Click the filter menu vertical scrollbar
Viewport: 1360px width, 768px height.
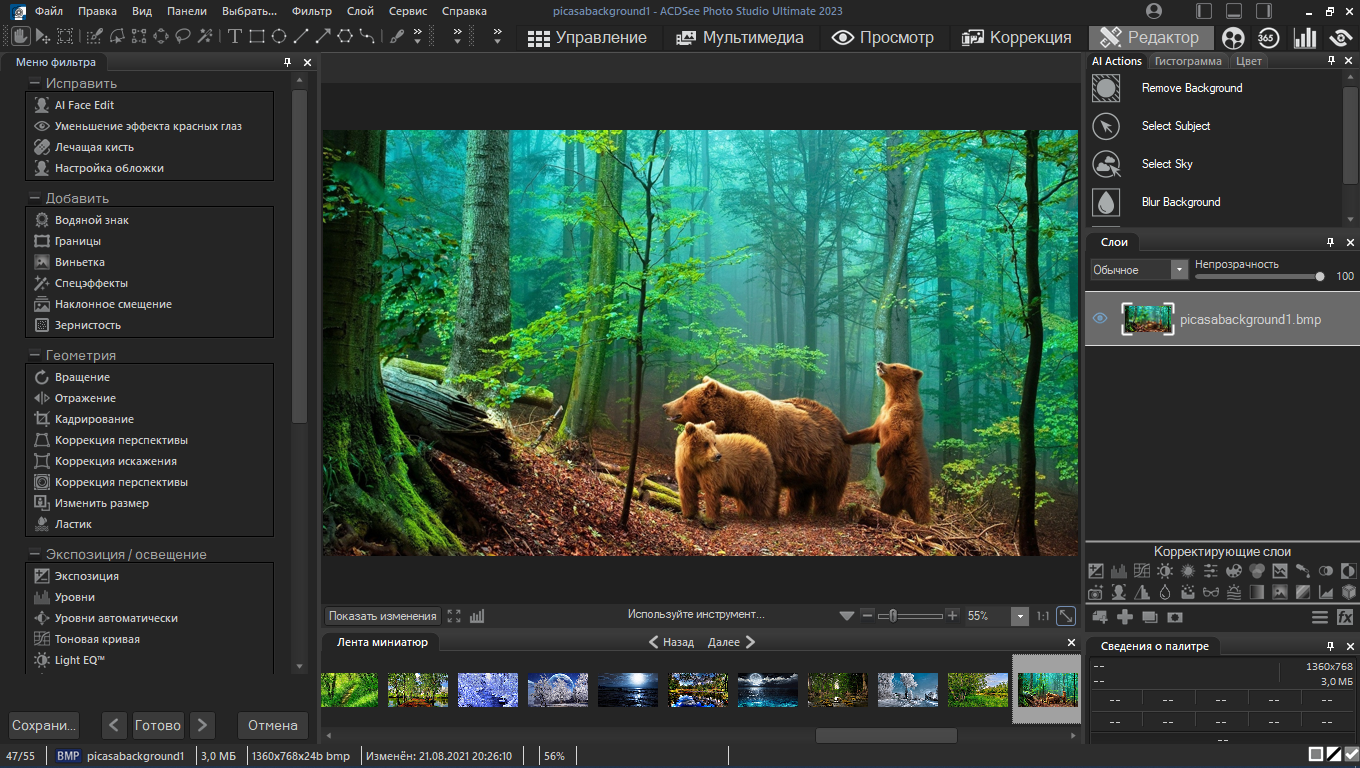(x=299, y=256)
